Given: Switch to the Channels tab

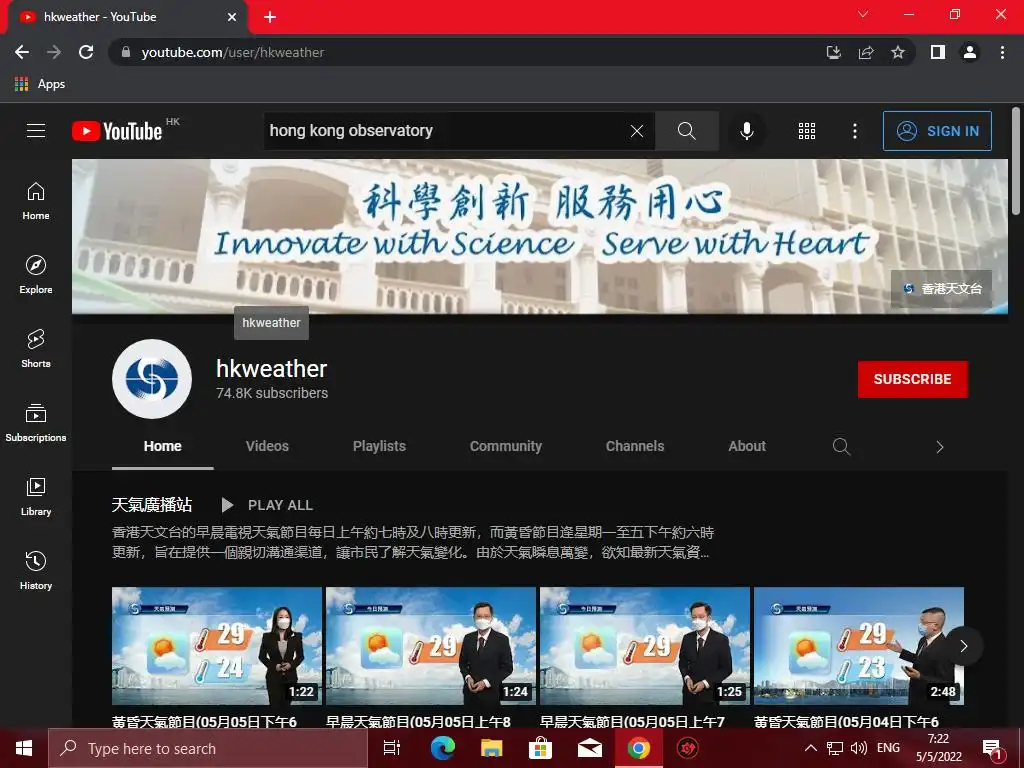Looking at the screenshot, I should (x=635, y=446).
